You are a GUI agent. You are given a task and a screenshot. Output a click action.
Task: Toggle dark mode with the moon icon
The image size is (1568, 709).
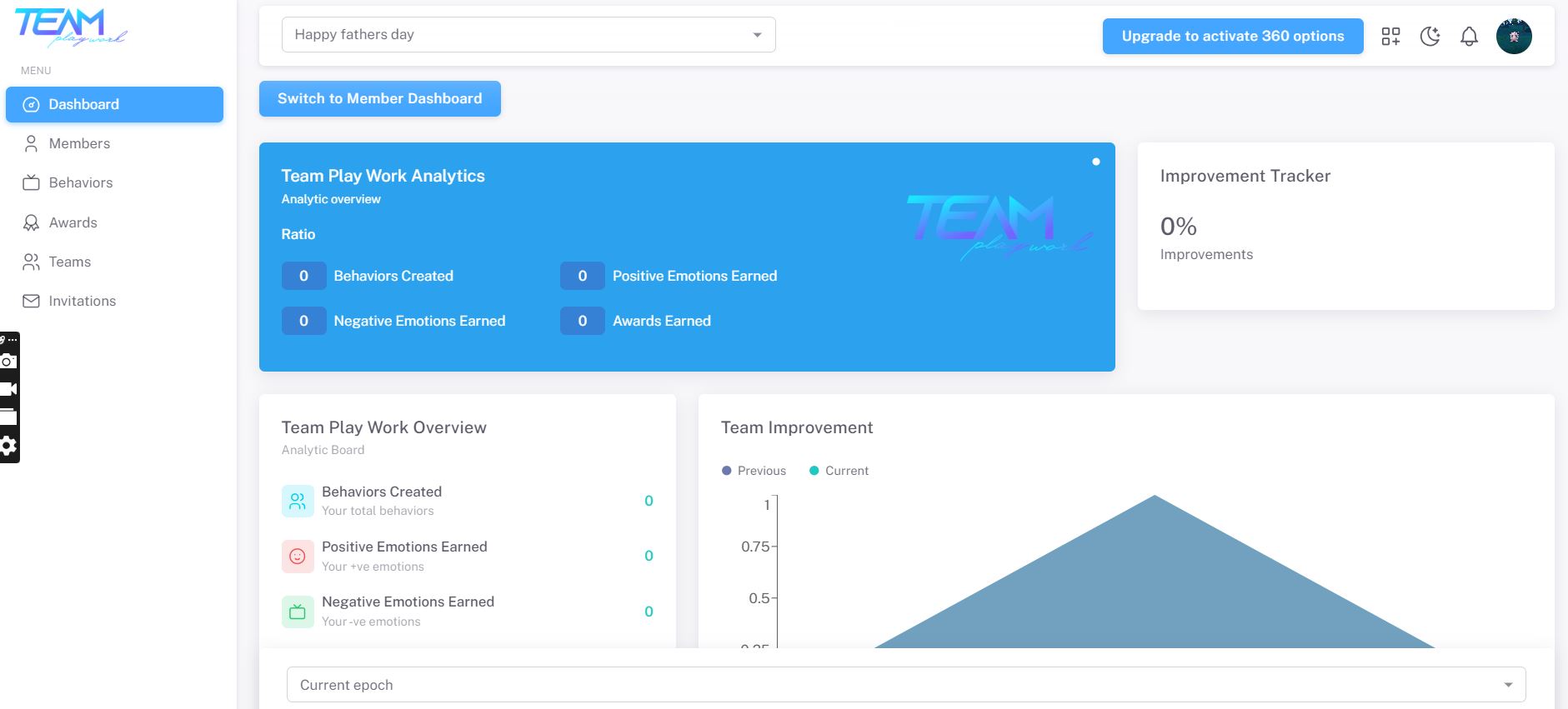point(1430,36)
